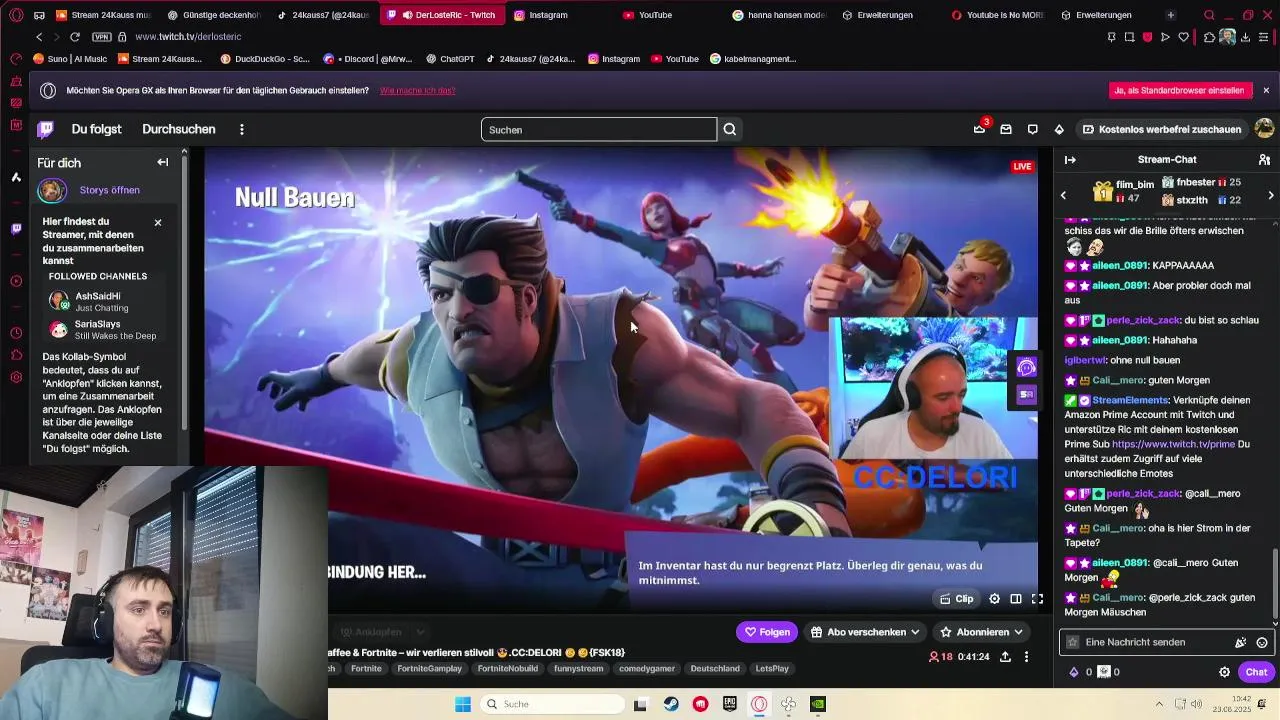Follow the channel with Folgen button
The image size is (1280, 720).
click(x=767, y=632)
